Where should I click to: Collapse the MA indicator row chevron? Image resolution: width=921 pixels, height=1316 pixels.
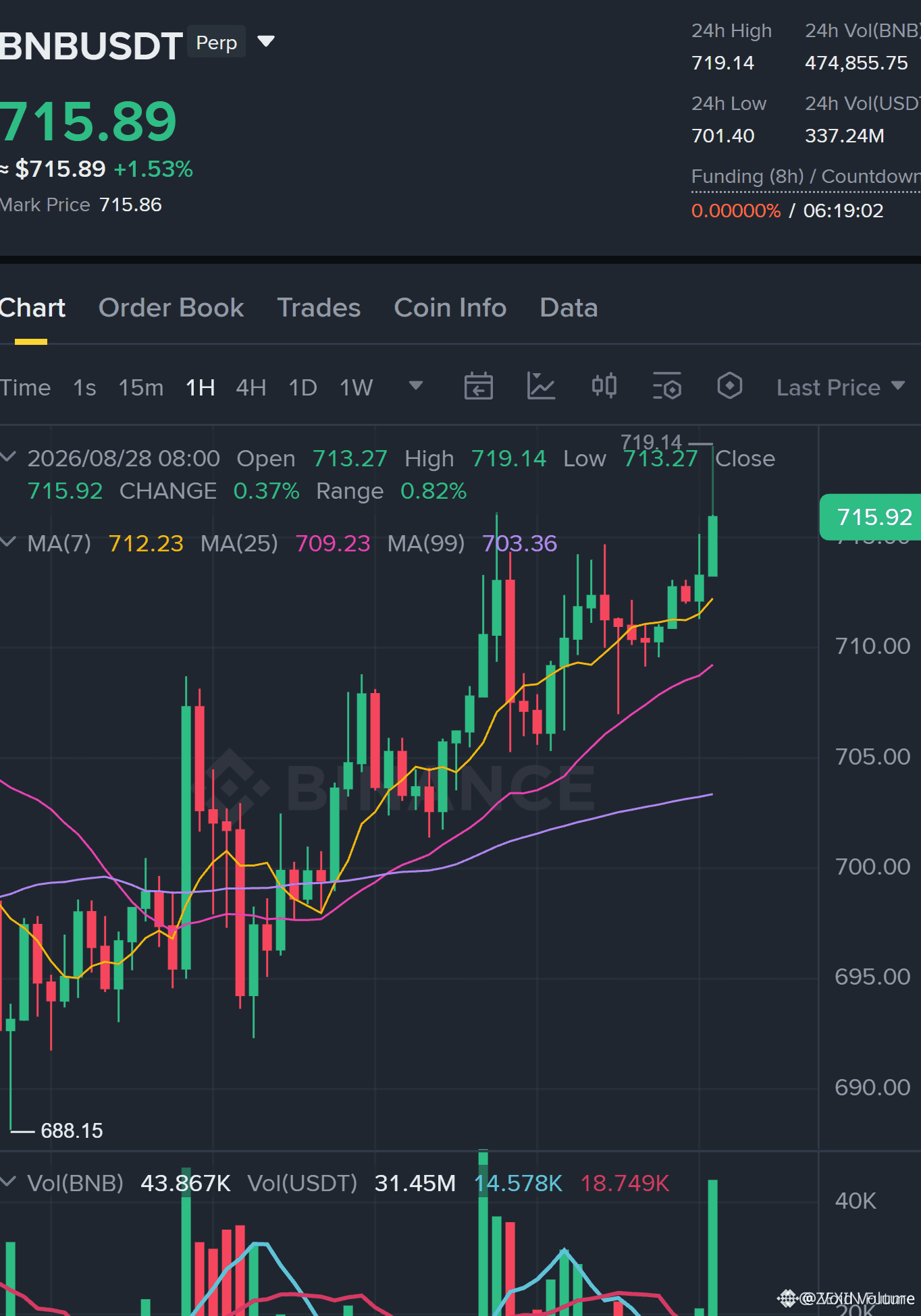click(x=8, y=542)
